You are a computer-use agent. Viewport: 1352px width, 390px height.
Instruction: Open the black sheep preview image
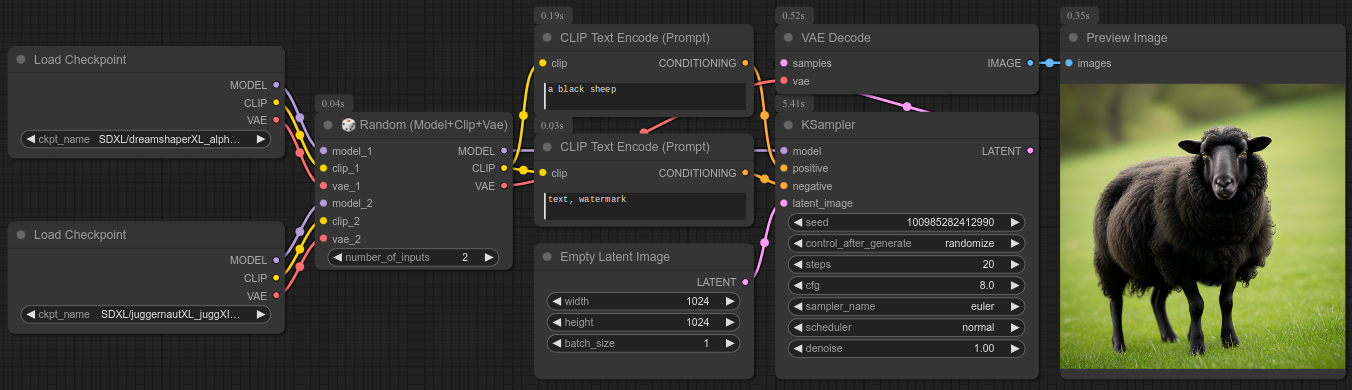(x=1203, y=226)
